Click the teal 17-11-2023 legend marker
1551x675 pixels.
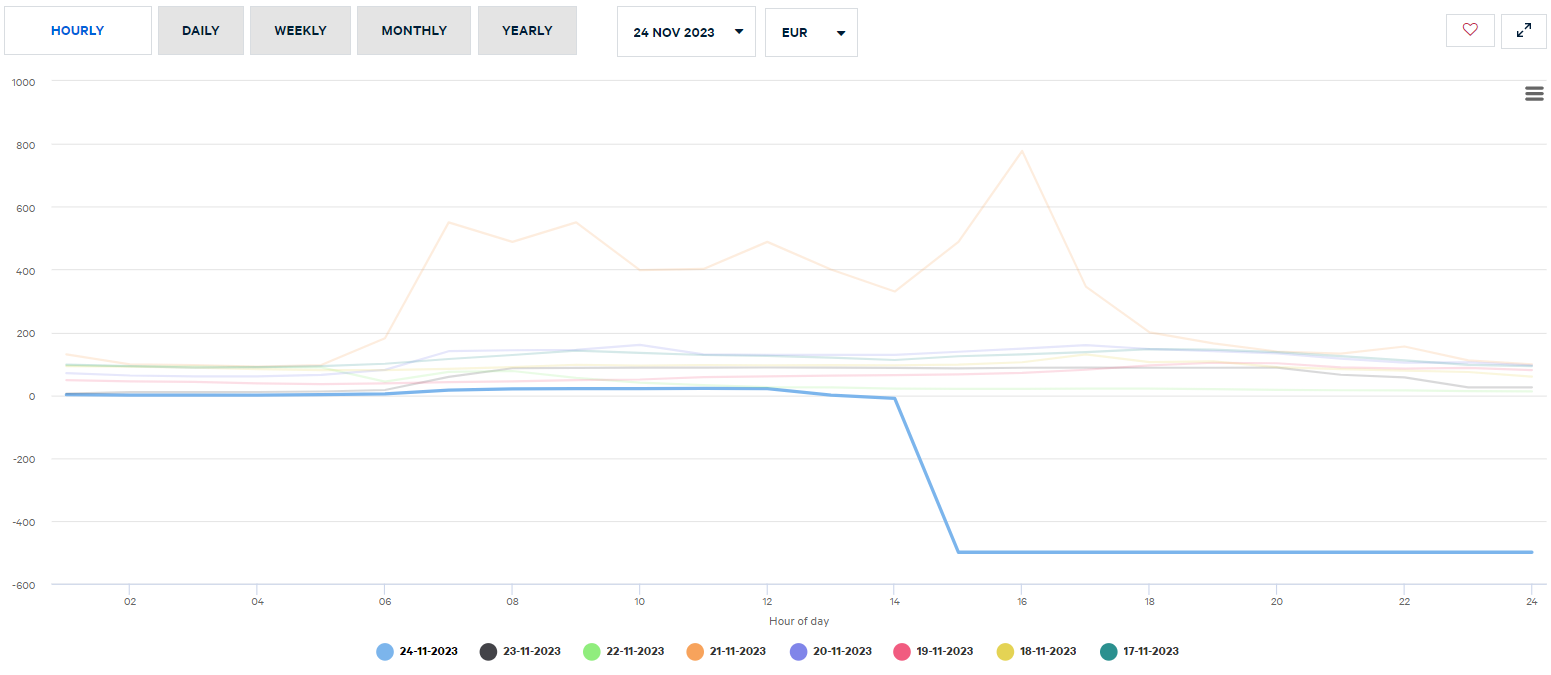coord(1108,651)
